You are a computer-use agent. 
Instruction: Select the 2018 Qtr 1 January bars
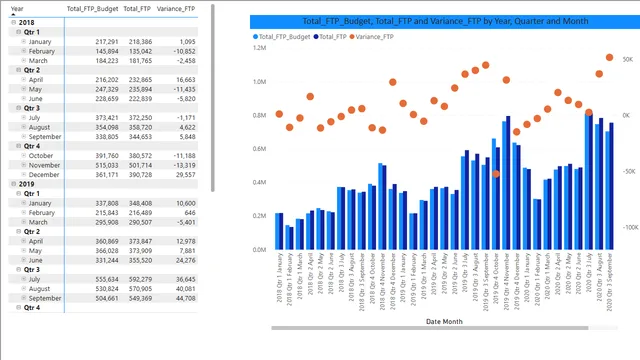279,231
